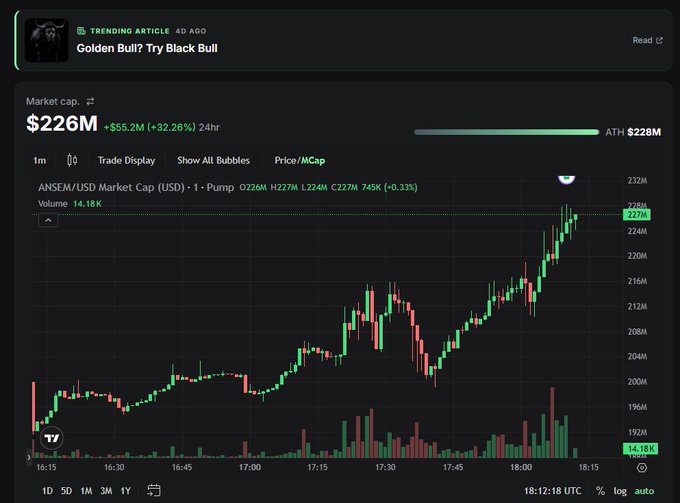Open the Black Bull article thumbnail

46,40
